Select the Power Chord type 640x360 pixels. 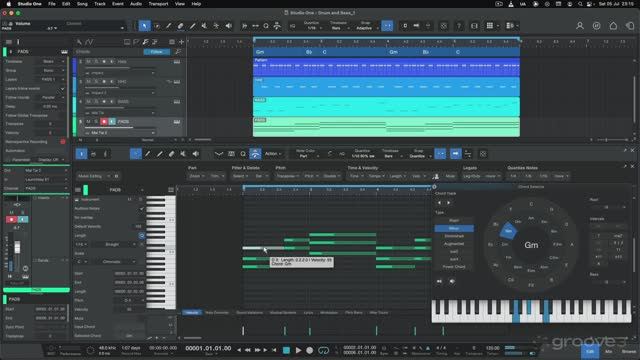click(454, 267)
